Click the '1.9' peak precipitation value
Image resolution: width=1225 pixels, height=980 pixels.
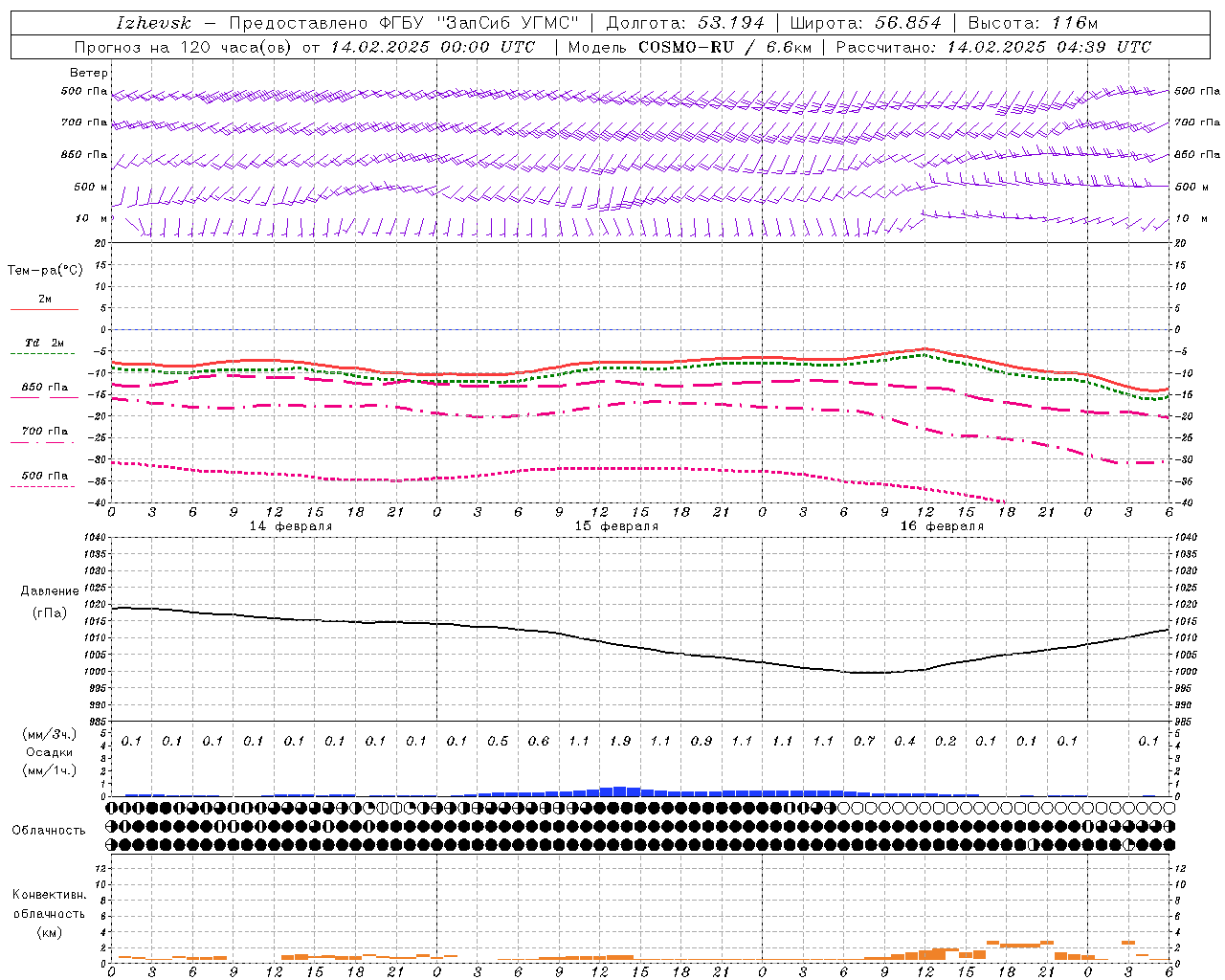coord(620,741)
